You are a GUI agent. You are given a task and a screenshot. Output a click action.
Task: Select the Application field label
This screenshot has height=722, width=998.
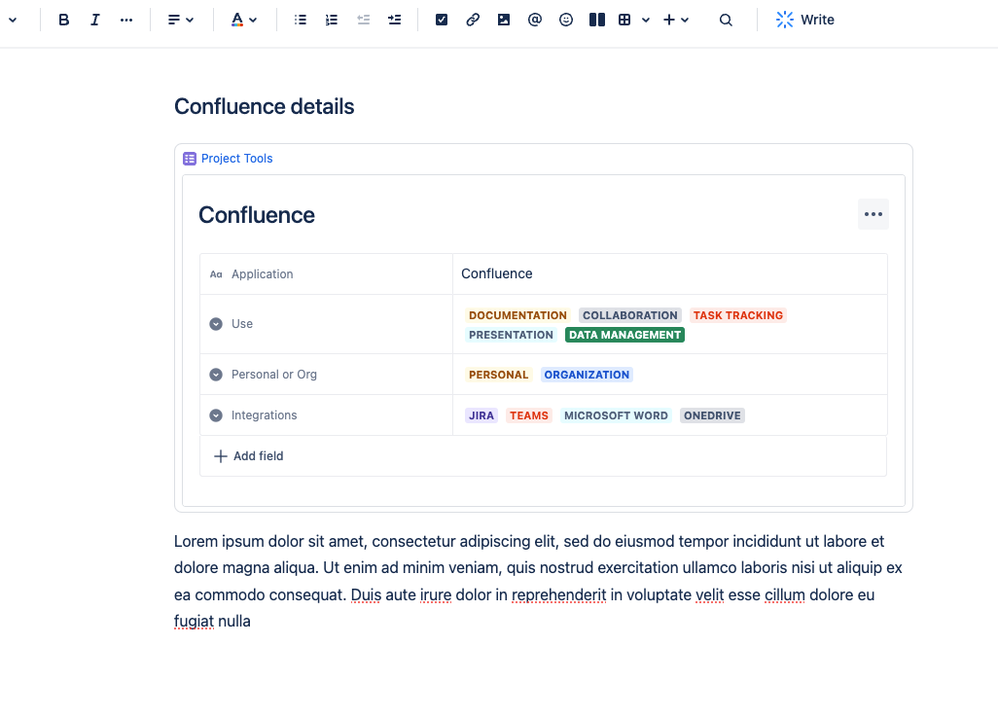point(262,274)
